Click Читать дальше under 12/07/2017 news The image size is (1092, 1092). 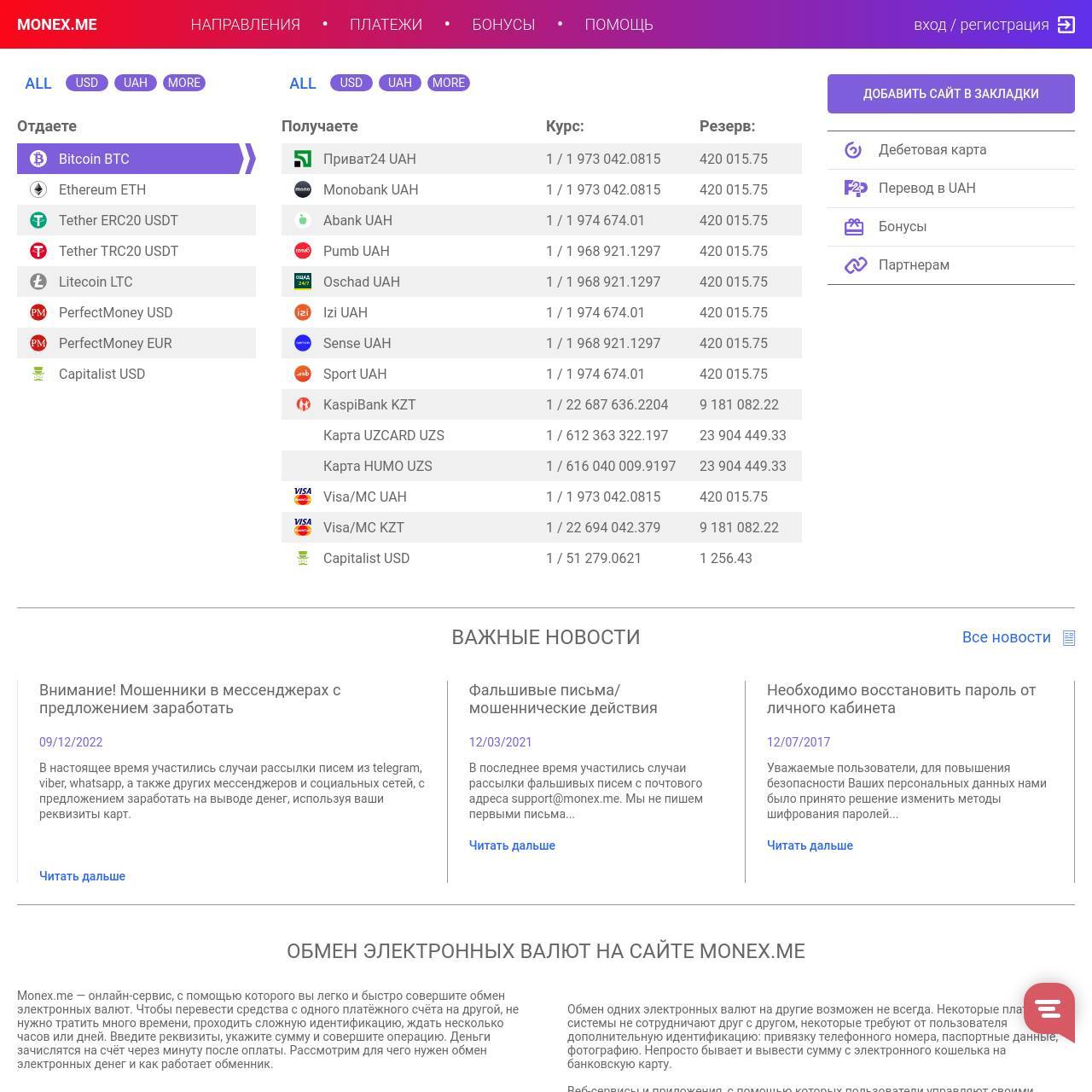pyautogui.click(x=810, y=845)
